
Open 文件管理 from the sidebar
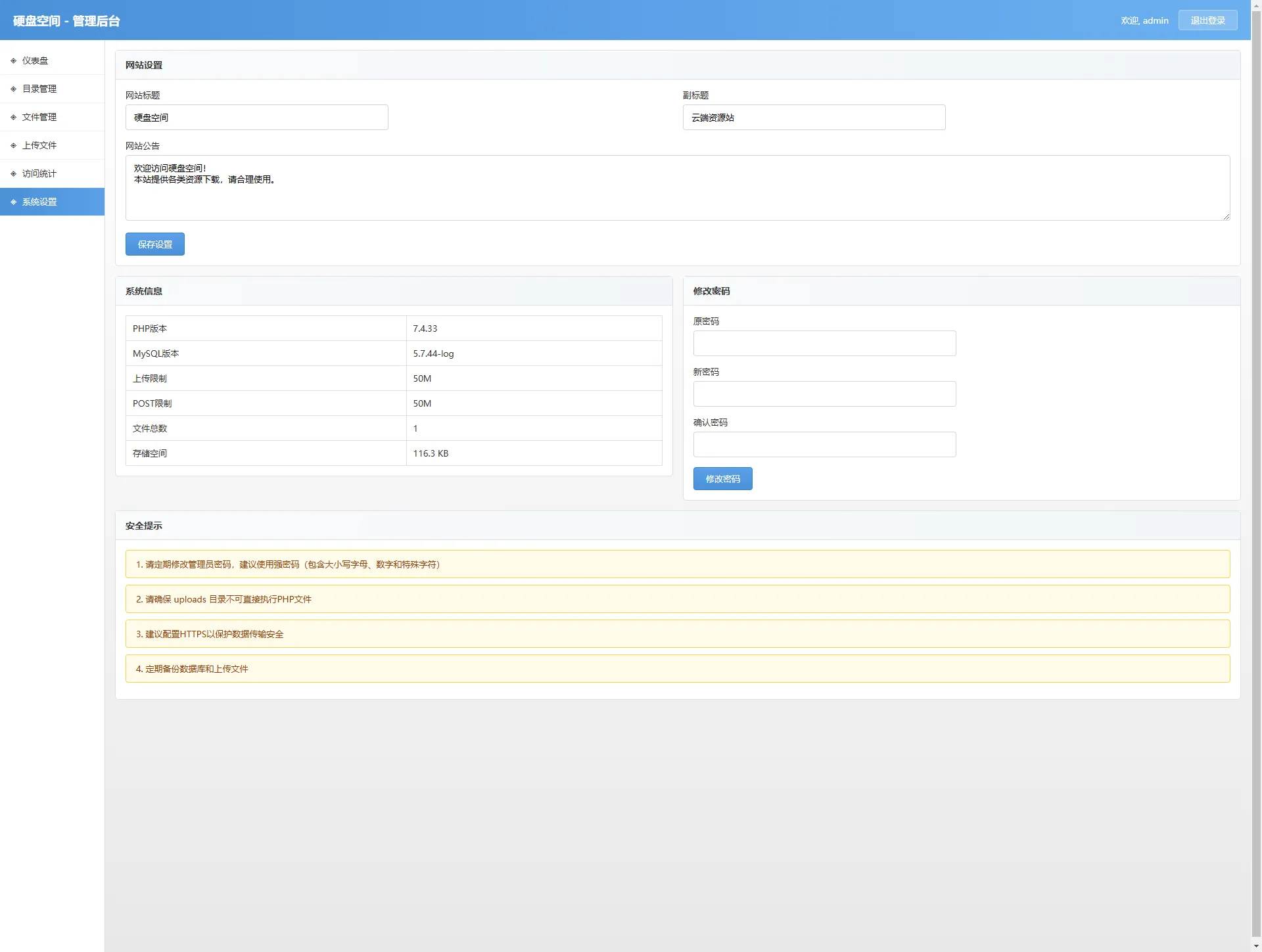(x=39, y=117)
